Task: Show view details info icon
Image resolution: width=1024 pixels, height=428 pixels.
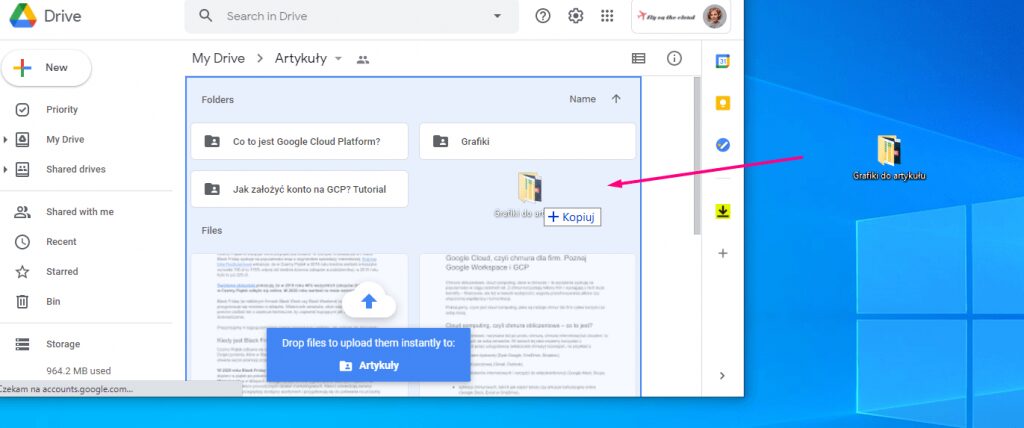Action: coord(674,59)
